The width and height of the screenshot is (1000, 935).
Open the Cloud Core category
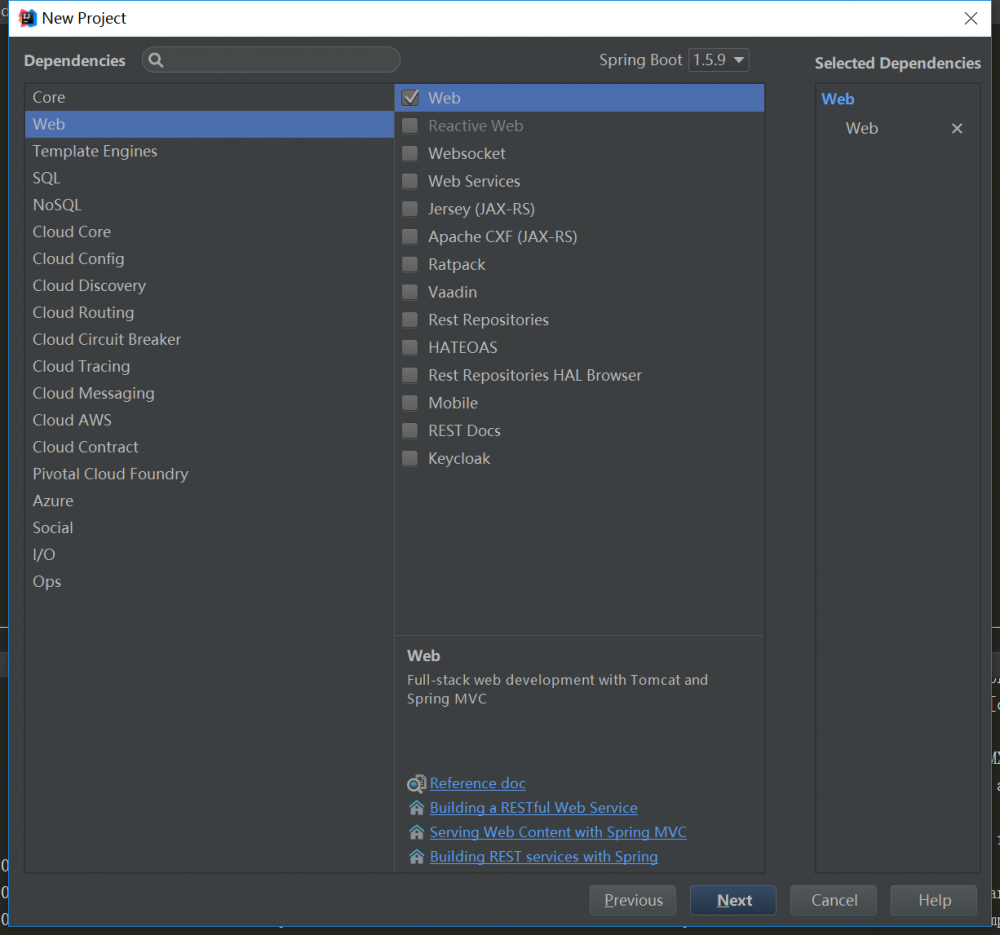click(x=209, y=232)
